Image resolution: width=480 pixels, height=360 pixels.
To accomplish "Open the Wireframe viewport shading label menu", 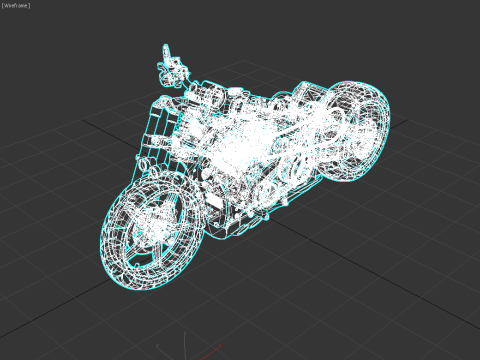I will click(16, 6).
